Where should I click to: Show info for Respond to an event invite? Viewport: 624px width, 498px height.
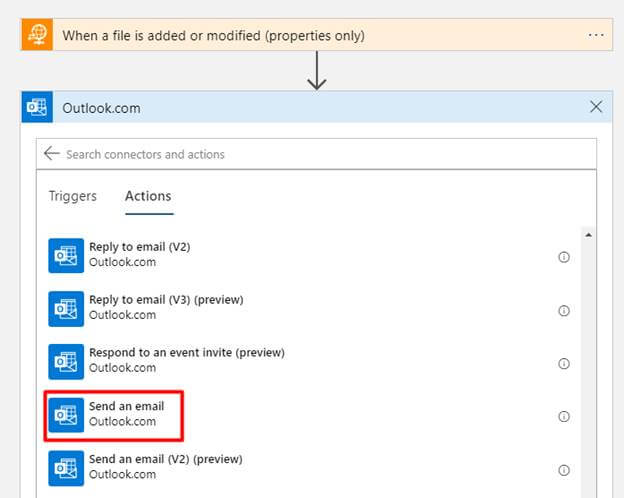point(564,363)
